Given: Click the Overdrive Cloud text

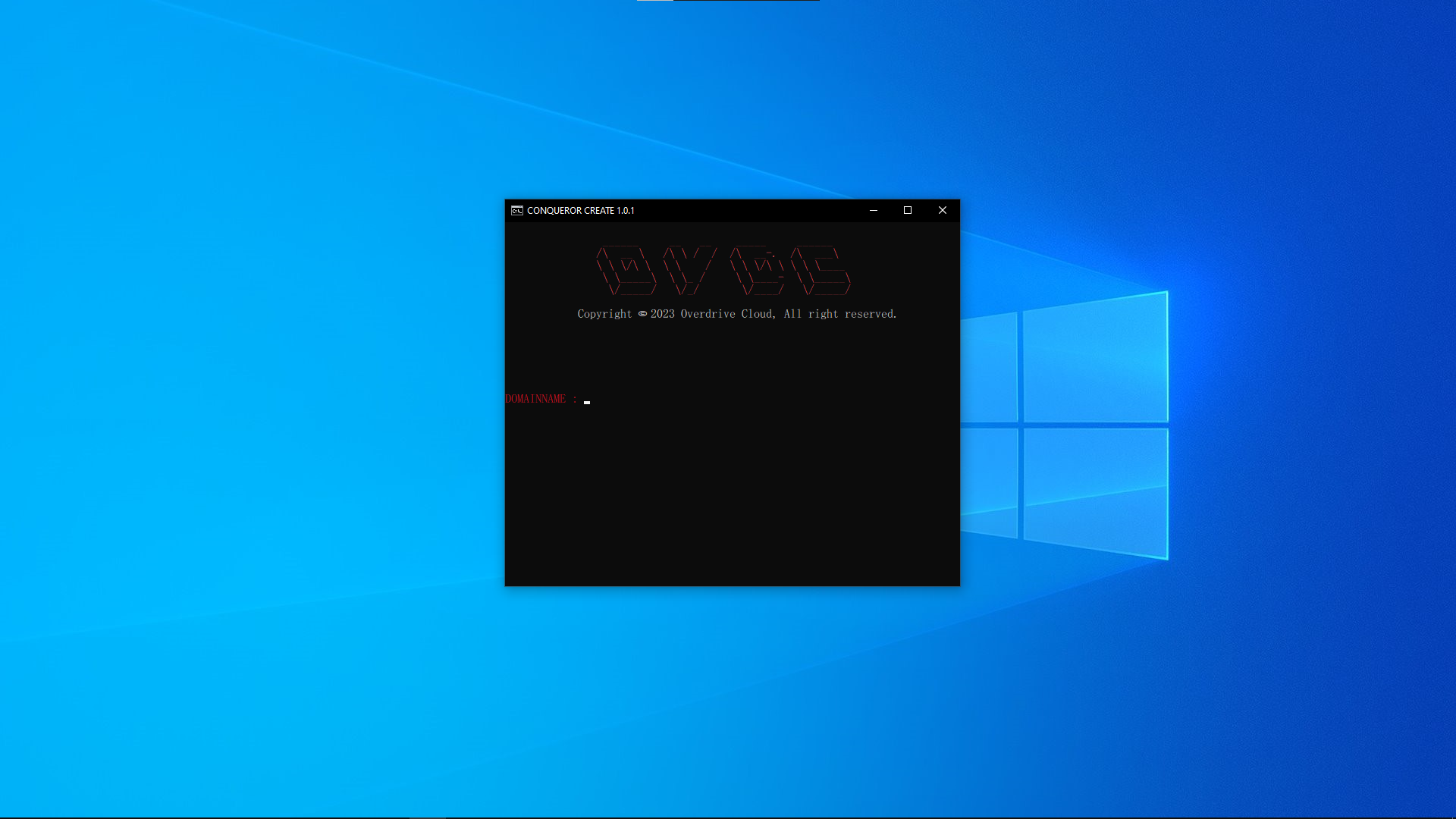Looking at the screenshot, I should click(726, 314).
